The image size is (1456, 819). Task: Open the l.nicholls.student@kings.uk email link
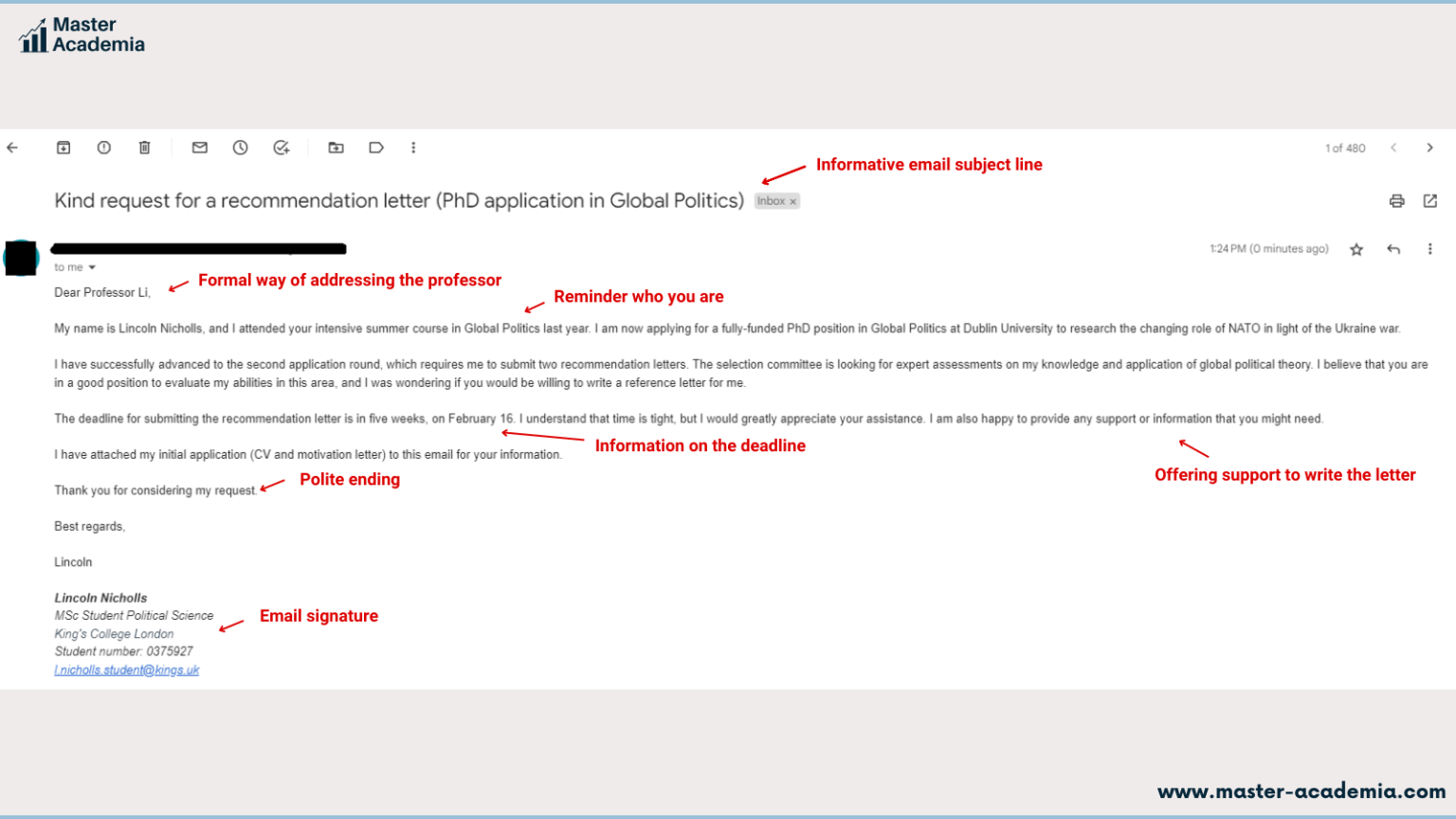click(x=127, y=669)
